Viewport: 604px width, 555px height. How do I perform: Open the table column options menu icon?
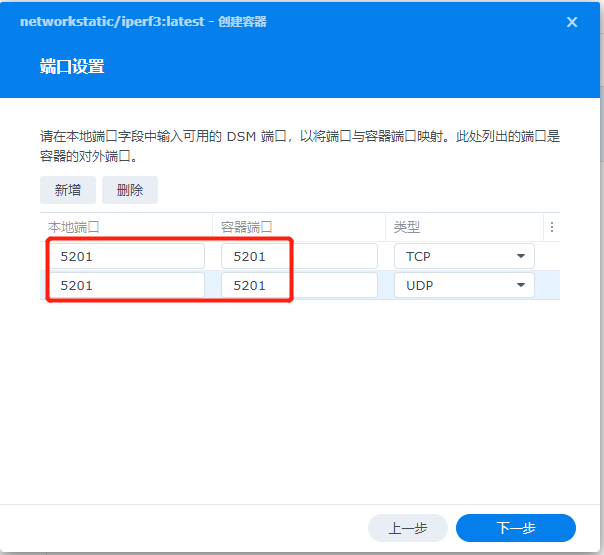(552, 227)
